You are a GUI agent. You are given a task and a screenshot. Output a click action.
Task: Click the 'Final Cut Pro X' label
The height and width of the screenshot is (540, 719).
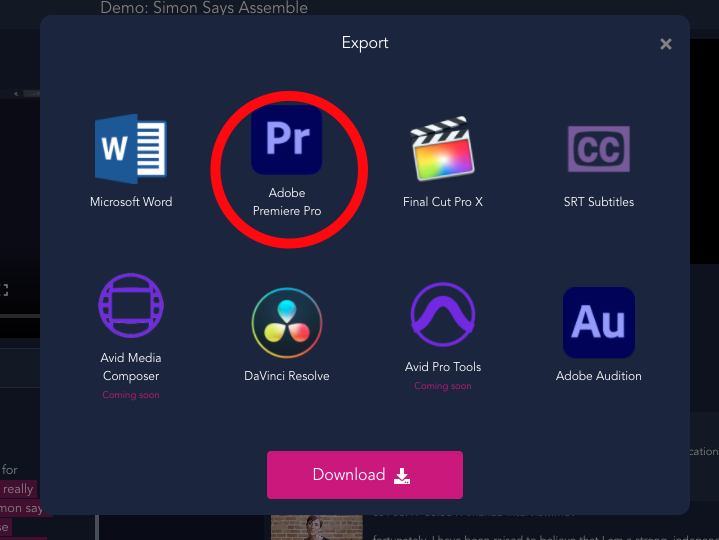click(443, 202)
